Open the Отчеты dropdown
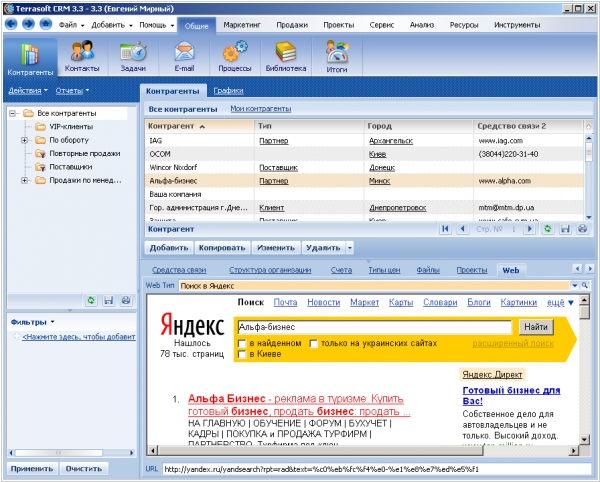The height and width of the screenshot is (482, 600). coord(72,91)
